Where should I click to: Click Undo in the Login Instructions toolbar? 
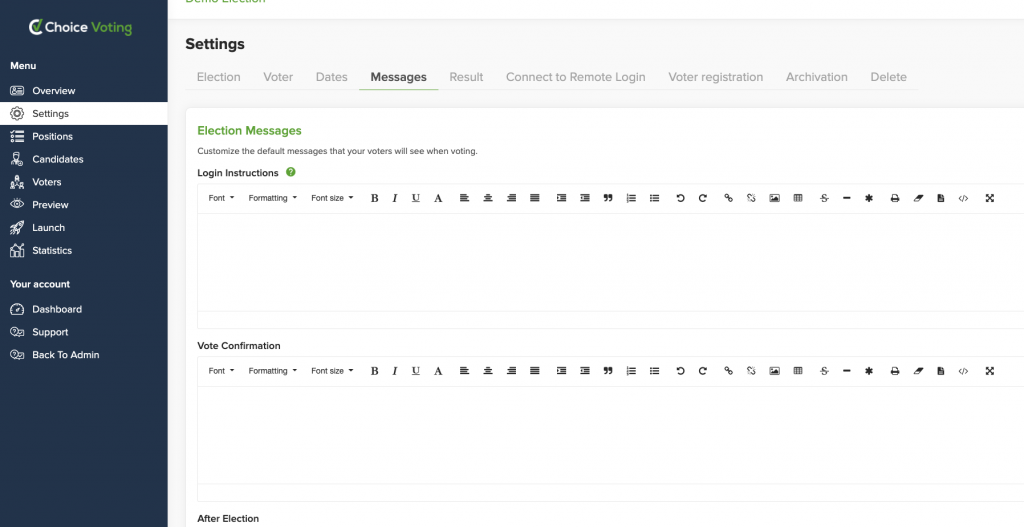point(680,198)
